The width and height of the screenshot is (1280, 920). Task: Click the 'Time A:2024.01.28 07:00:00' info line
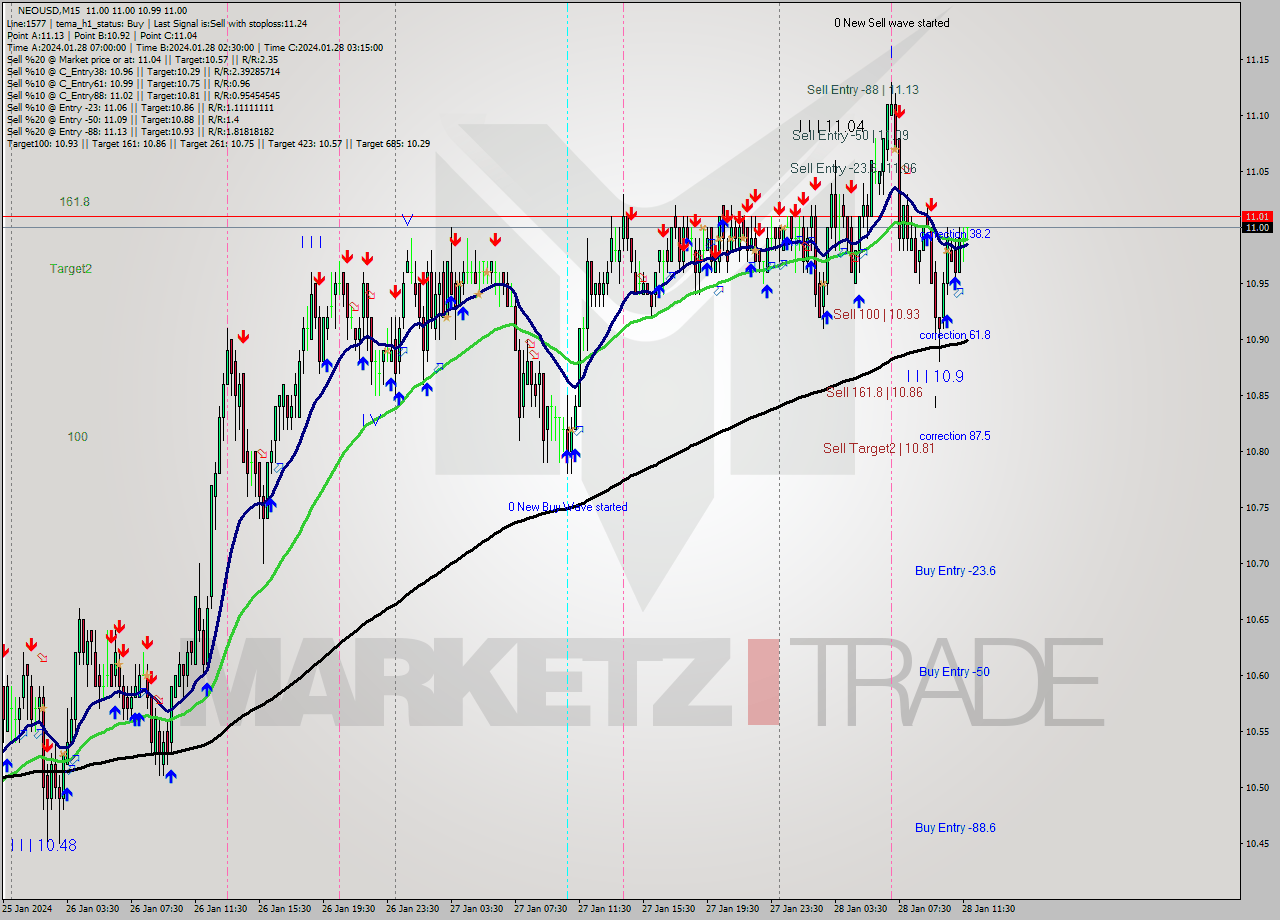click(x=194, y=47)
